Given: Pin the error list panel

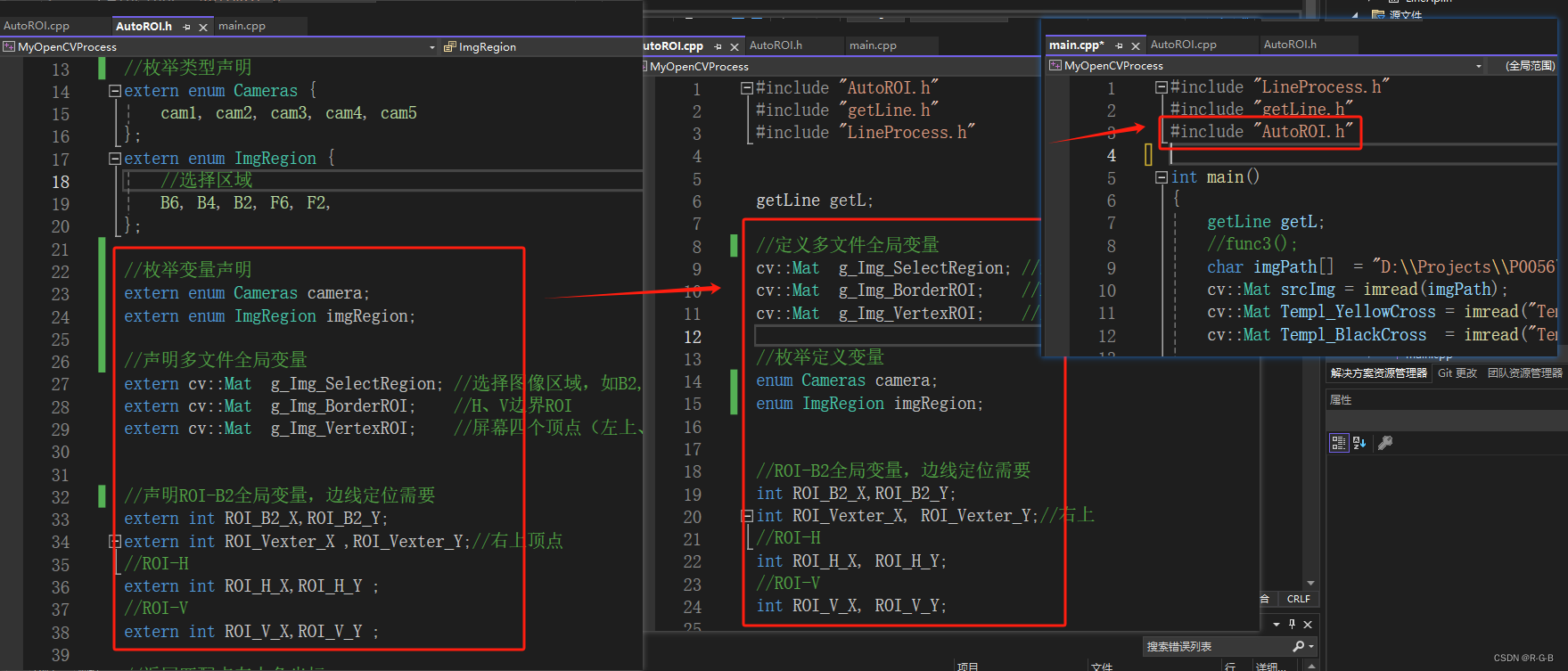Looking at the screenshot, I should point(1292,625).
